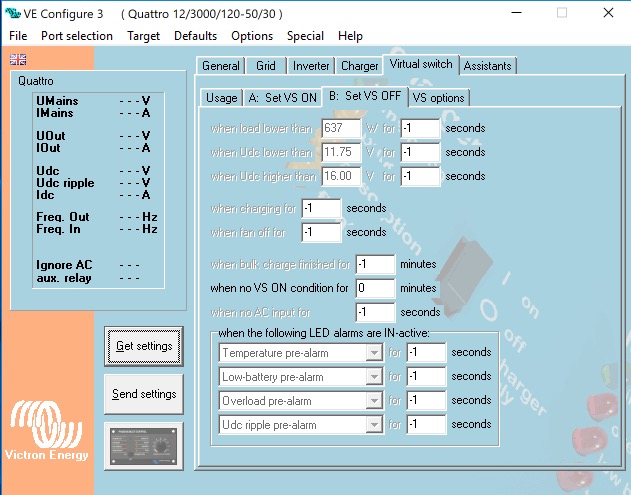This screenshot has width=631, height=495.
Task: Switch to the Inverter tab
Action: pos(310,66)
